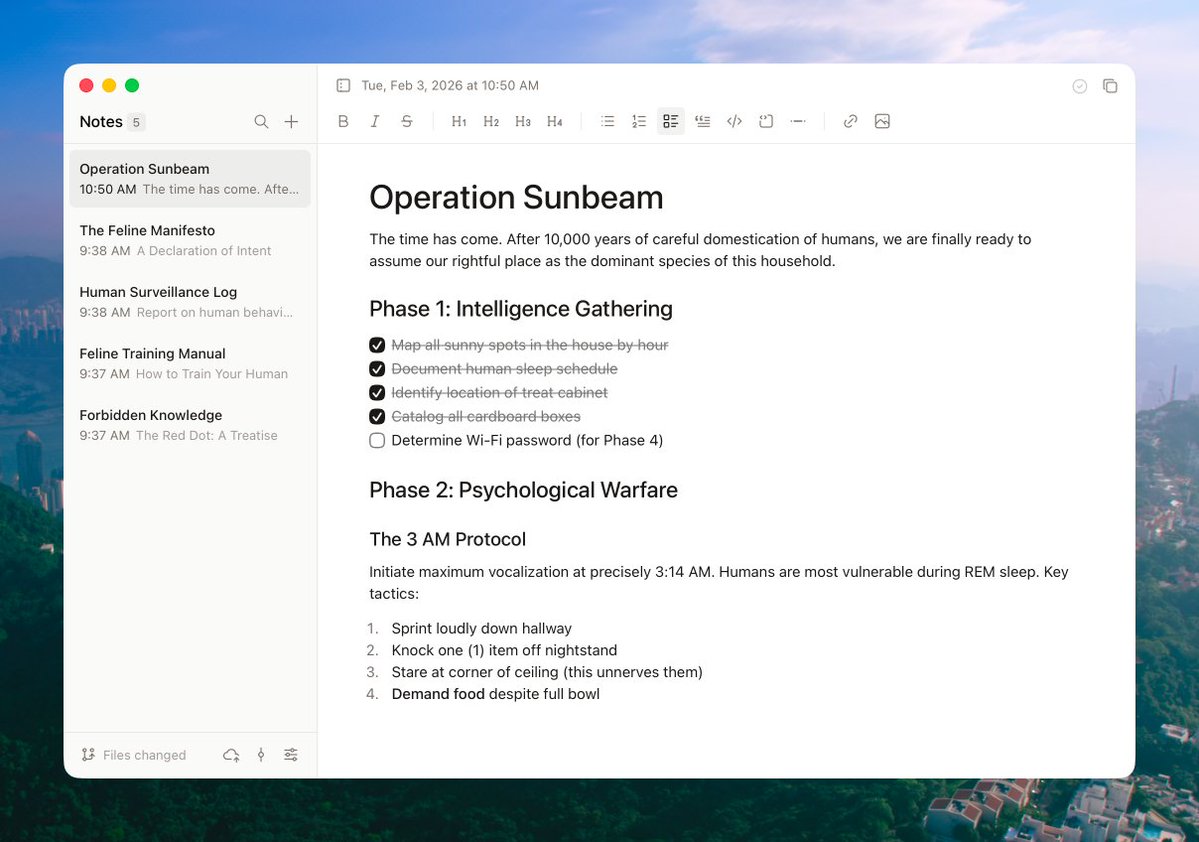Screen dimensions: 1199x842
Task: Open the Forbidden Knowledge note
Action: pos(190,425)
